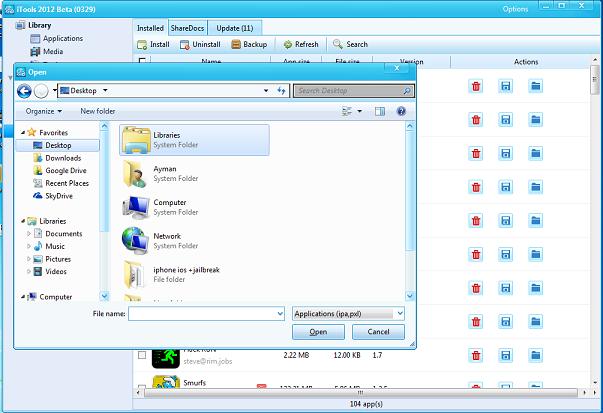Click the backup disk icon in the 1.7 version row
603x413 pixels.
pyautogui.click(x=506, y=355)
